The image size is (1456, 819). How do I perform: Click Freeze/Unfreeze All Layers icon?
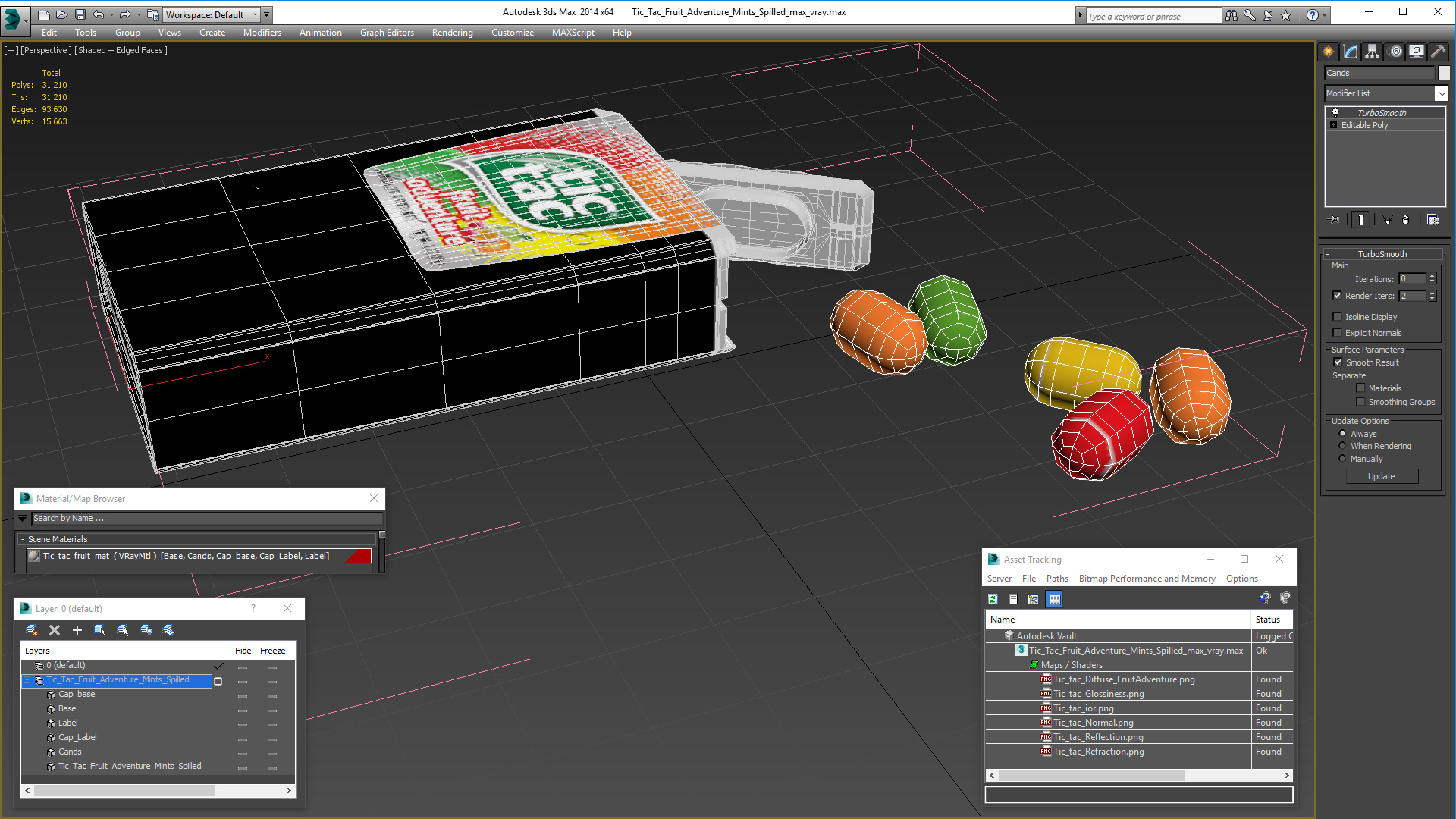click(x=168, y=630)
